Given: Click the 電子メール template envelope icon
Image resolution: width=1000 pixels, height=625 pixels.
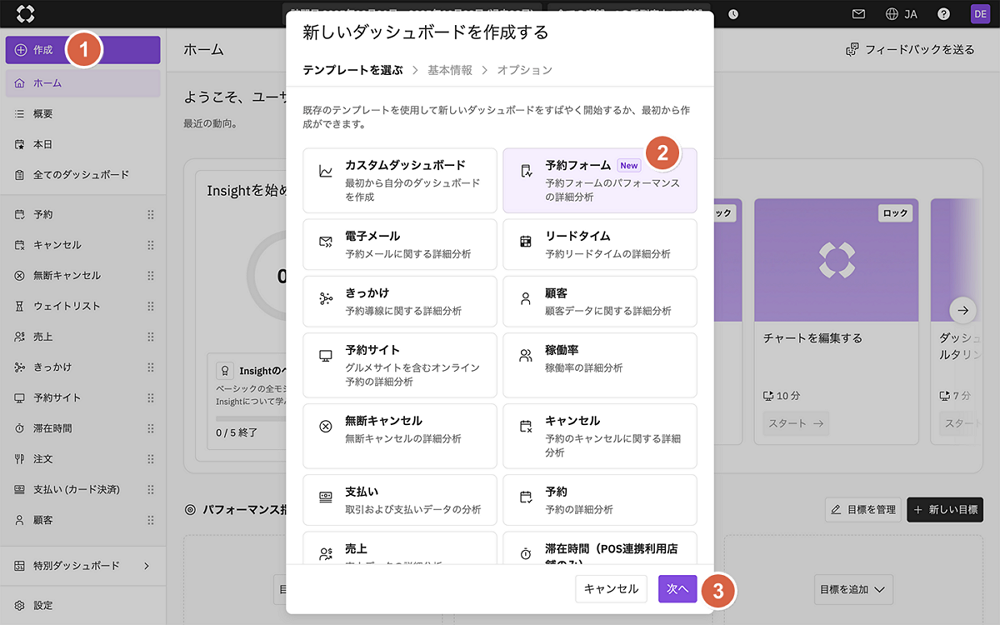Looking at the screenshot, I should 325,242.
